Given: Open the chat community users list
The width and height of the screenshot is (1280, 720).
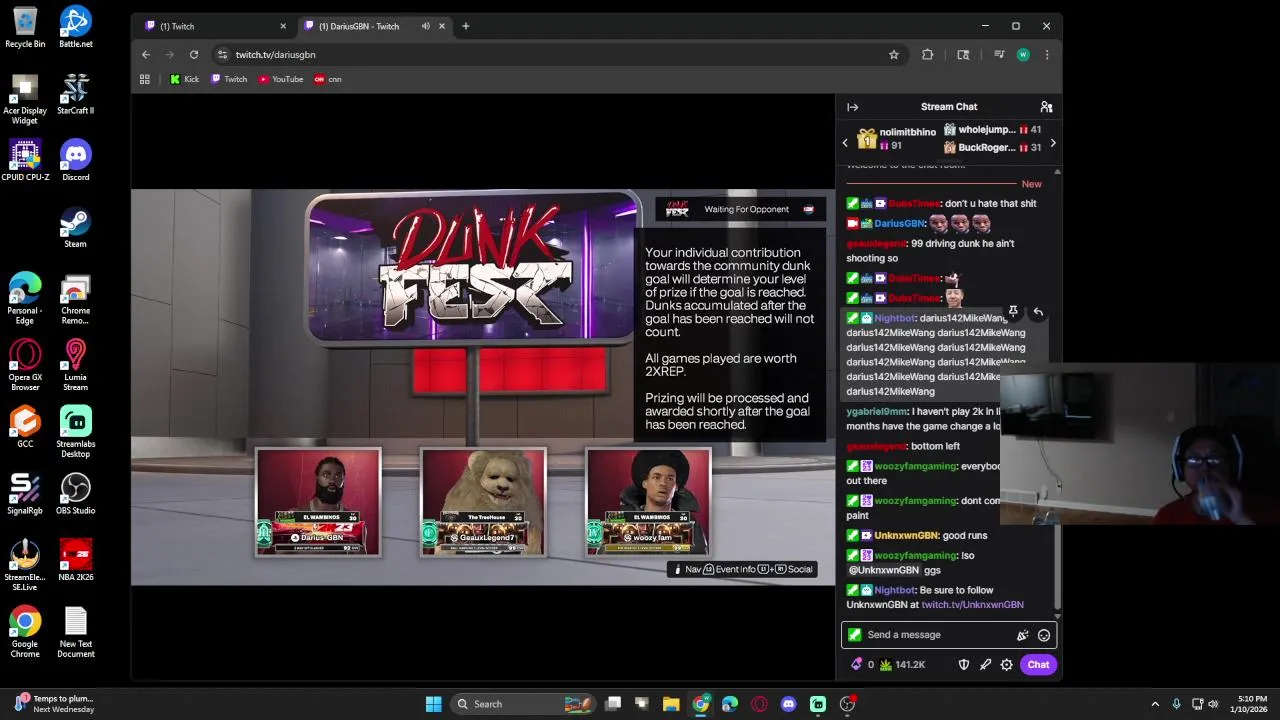Looking at the screenshot, I should [x=1046, y=107].
